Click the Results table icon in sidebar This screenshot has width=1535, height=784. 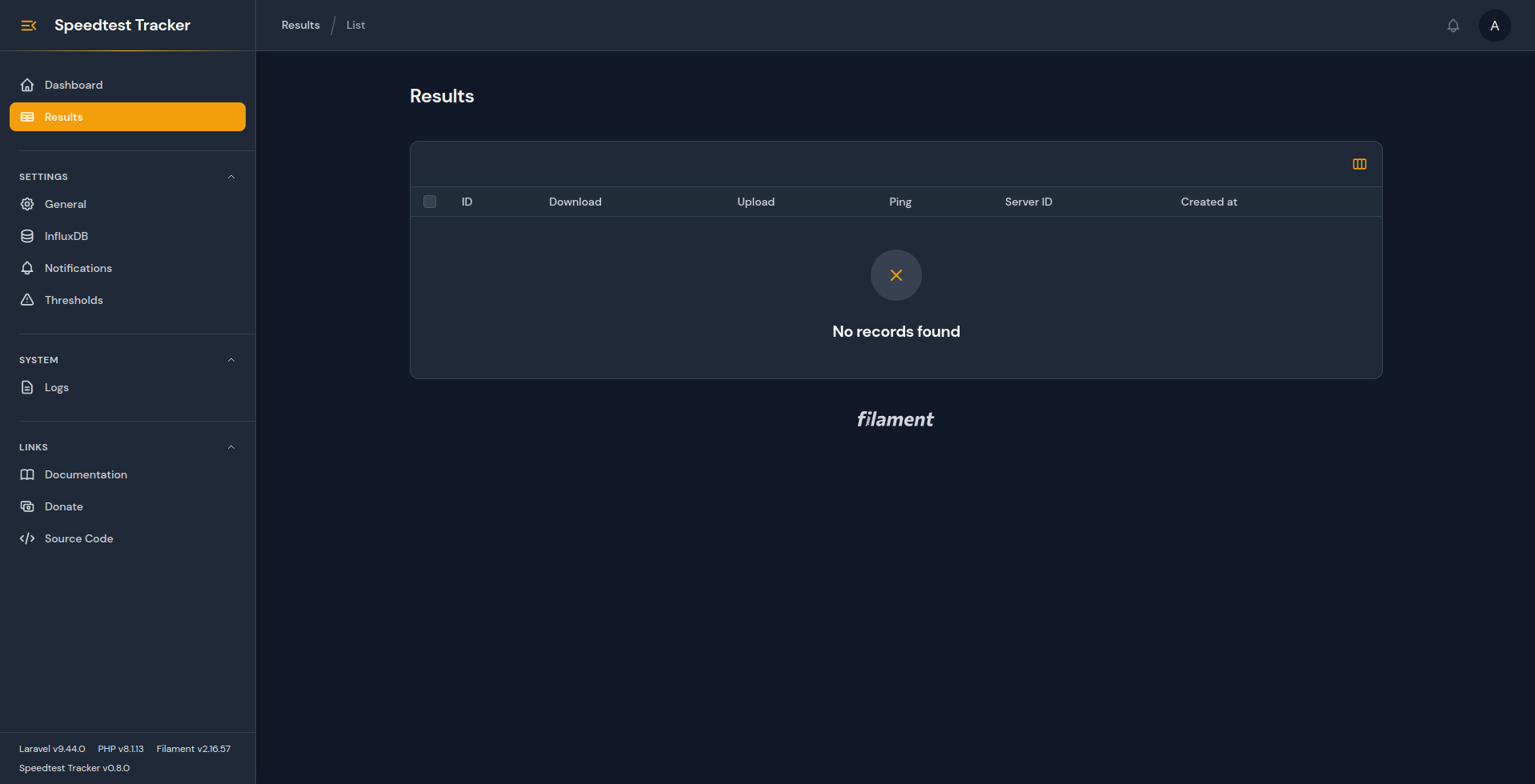[x=27, y=117]
